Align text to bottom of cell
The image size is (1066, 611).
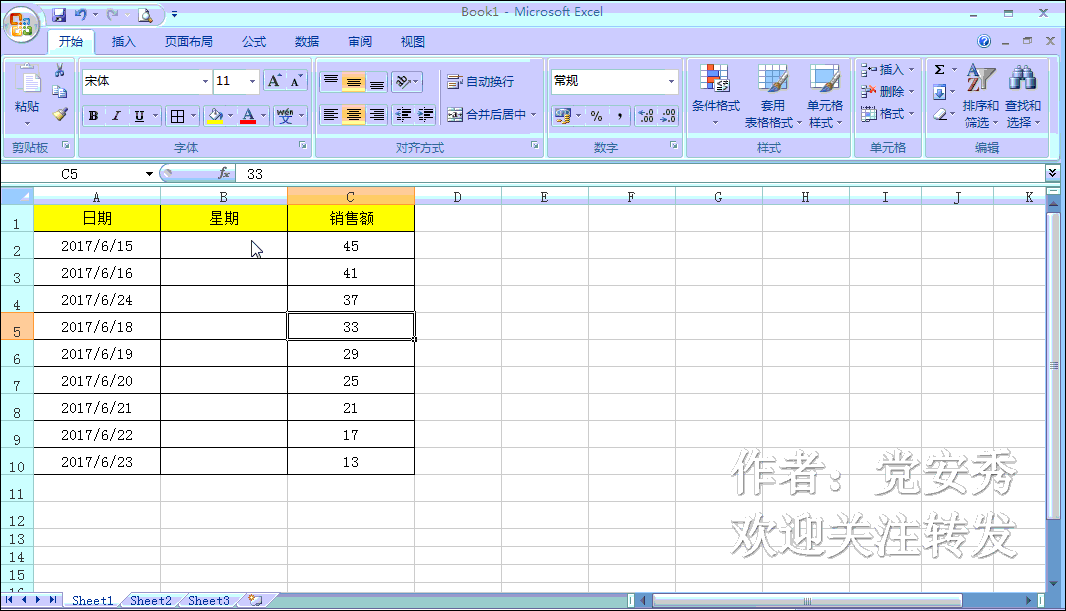[x=377, y=82]
